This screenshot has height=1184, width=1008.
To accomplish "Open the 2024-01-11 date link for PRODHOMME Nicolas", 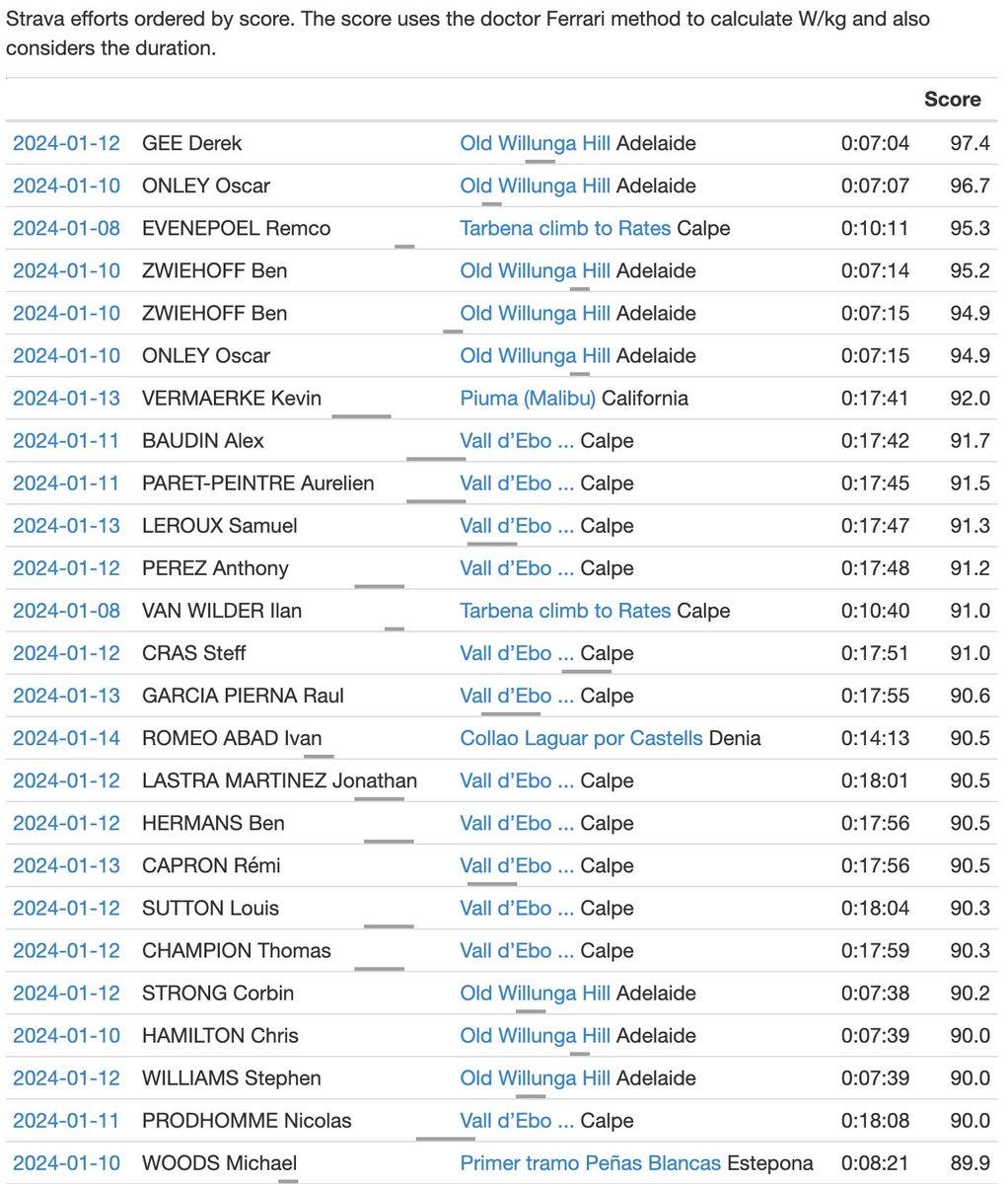I will (66, 1120).
